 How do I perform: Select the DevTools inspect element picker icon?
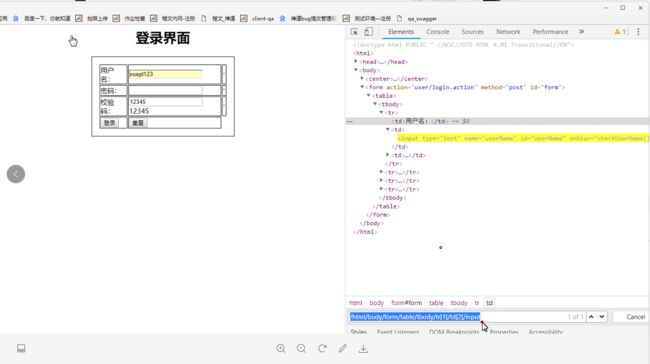click(x=354, y=32)
